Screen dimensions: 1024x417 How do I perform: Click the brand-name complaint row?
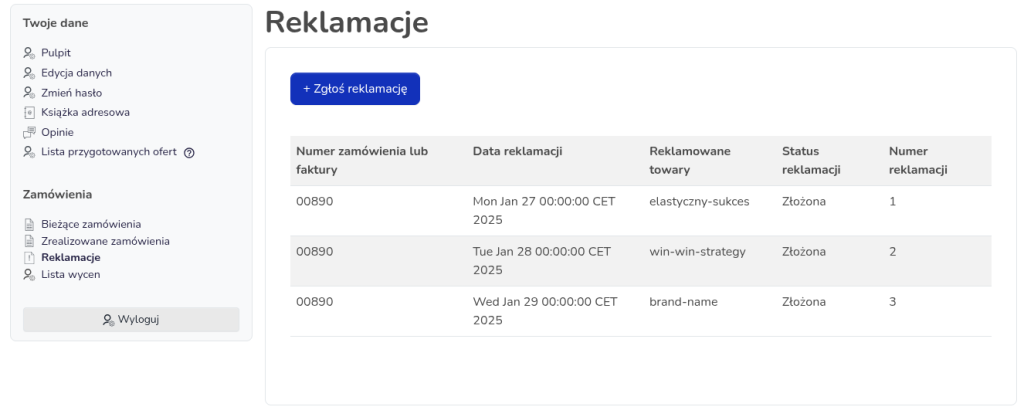(x=640, y=311)
